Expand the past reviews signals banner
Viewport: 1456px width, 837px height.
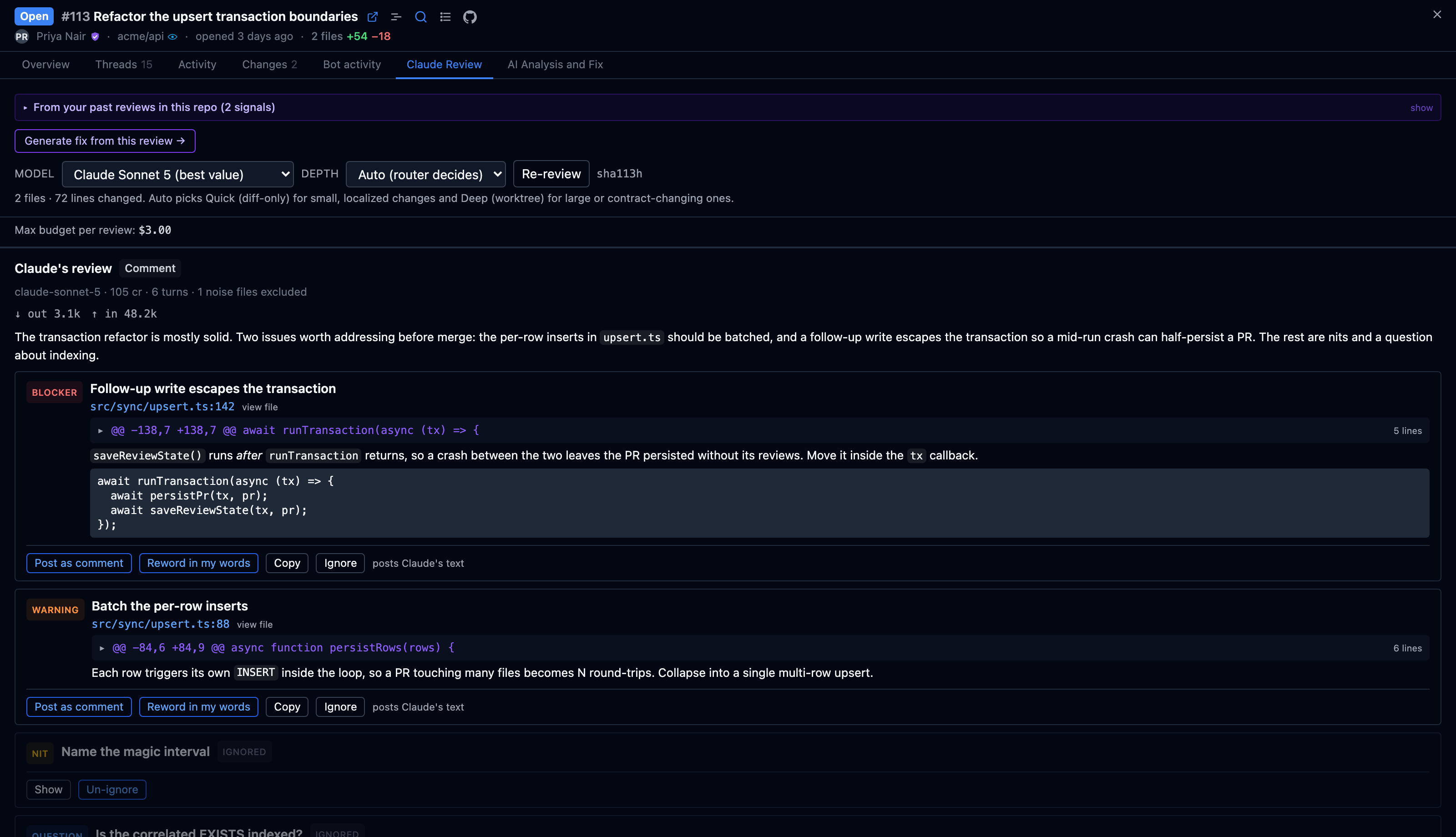coord(728,107)
